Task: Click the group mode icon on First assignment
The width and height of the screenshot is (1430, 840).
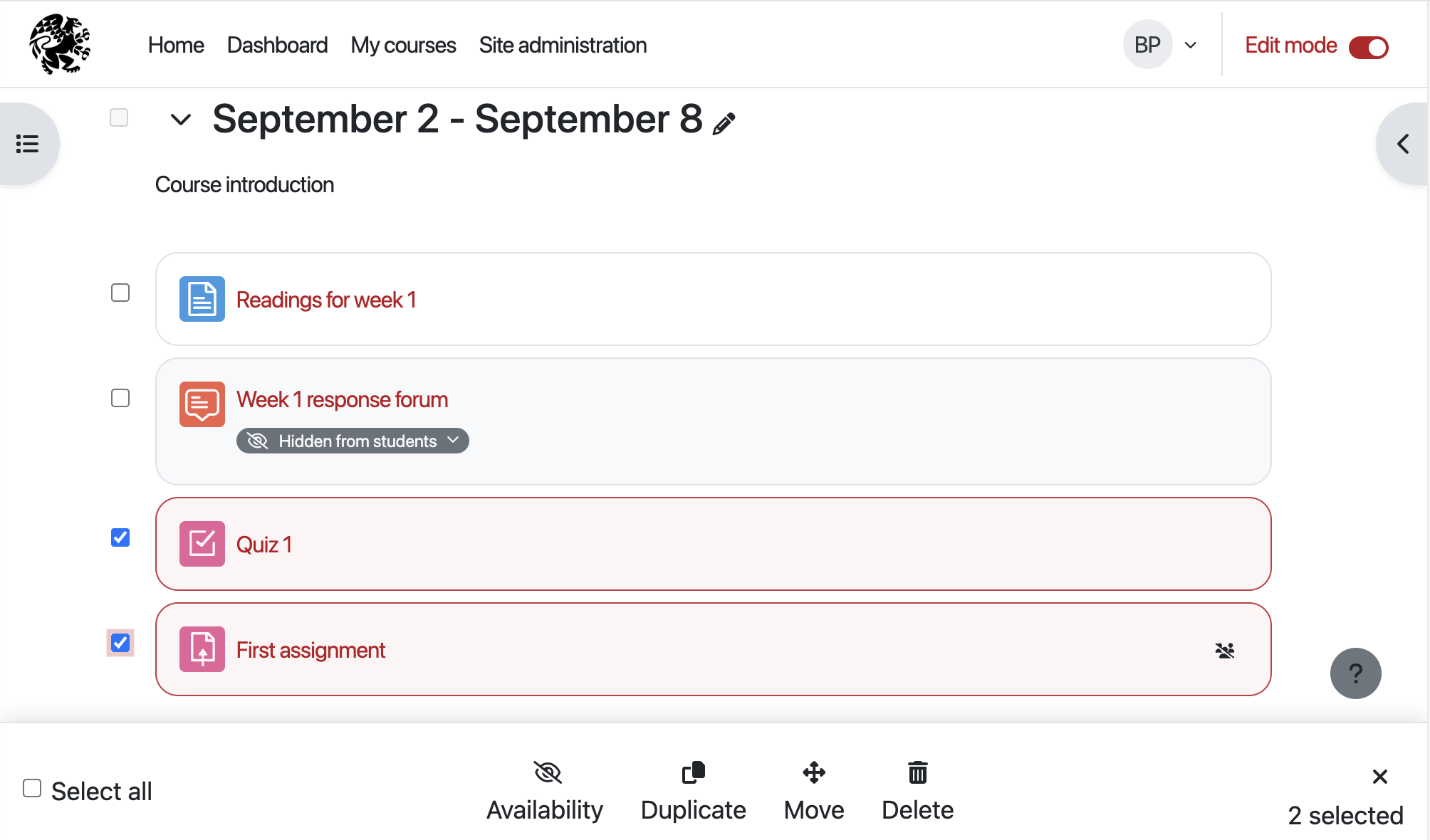Action: click(x=1225, y=651)
